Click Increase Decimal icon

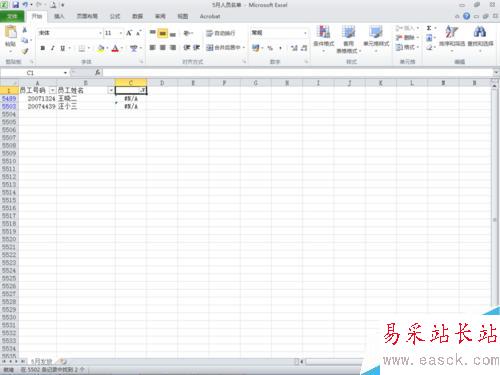pyautogui.click(x=294, y=48)
